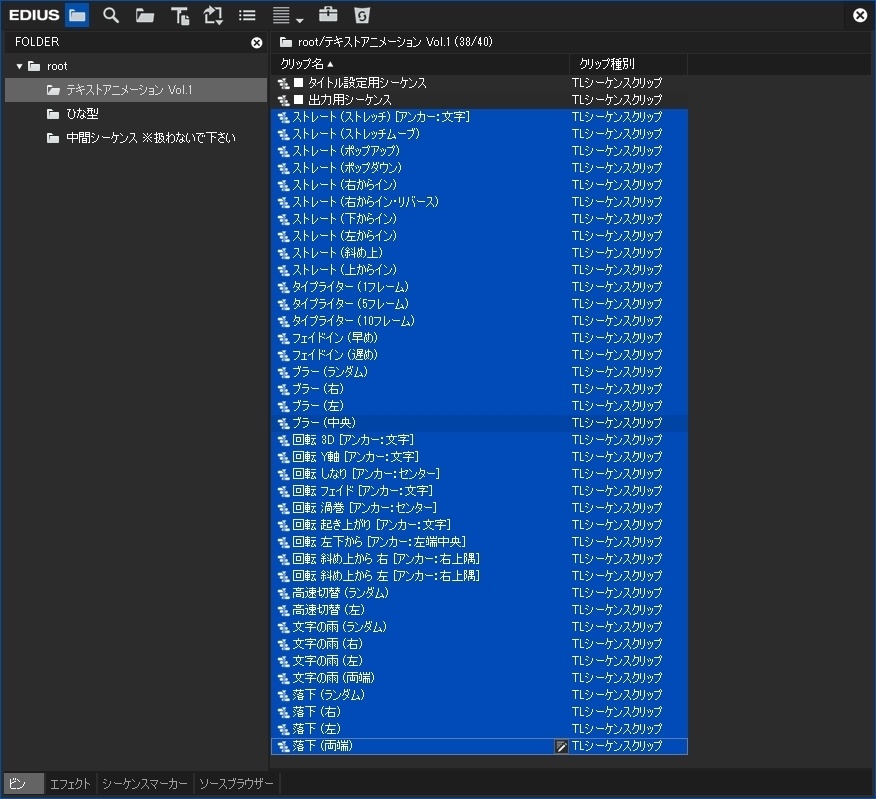
Task: Click the add clip (open file) icon
Action: point(145,16)
